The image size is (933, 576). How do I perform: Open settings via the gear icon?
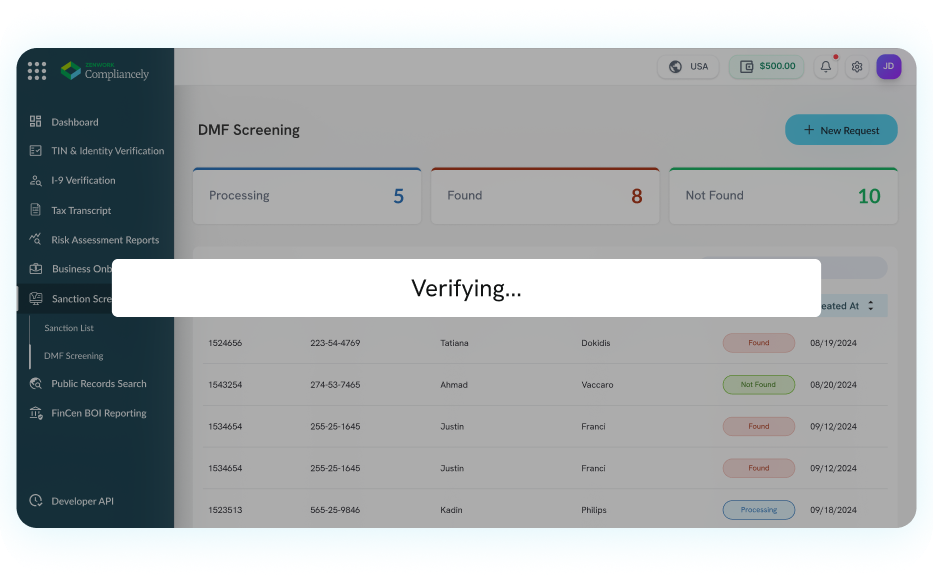(857, 67)
